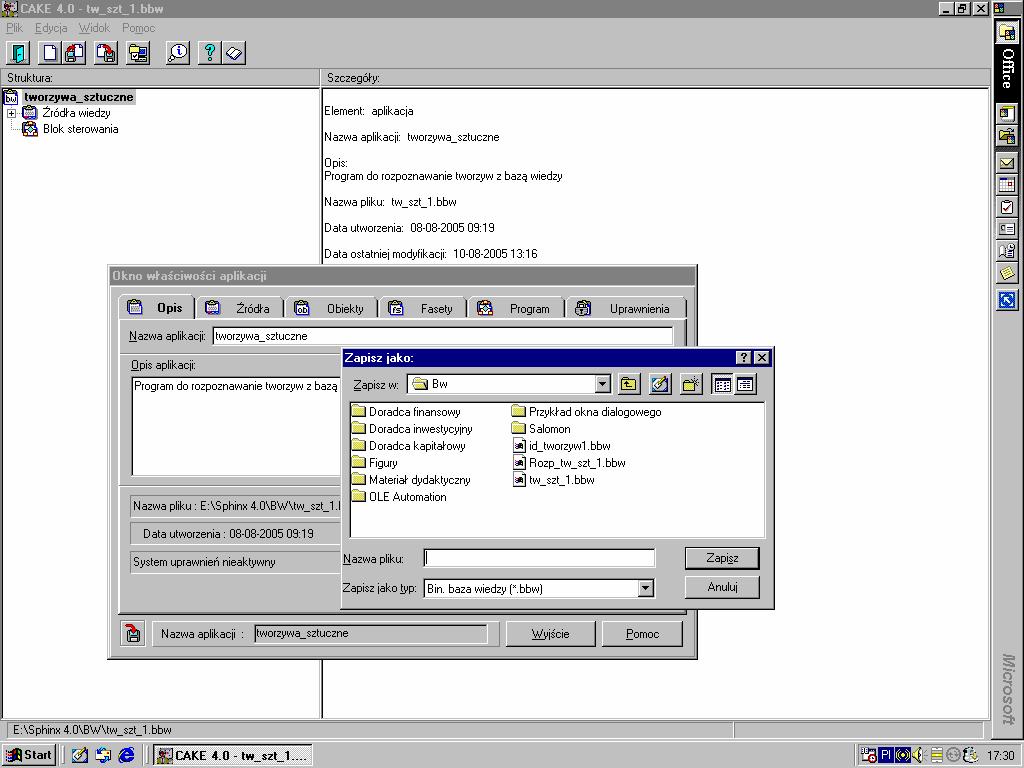Select the OLE Automation folder
1024x768 pixels.
[x=400, y=497]
